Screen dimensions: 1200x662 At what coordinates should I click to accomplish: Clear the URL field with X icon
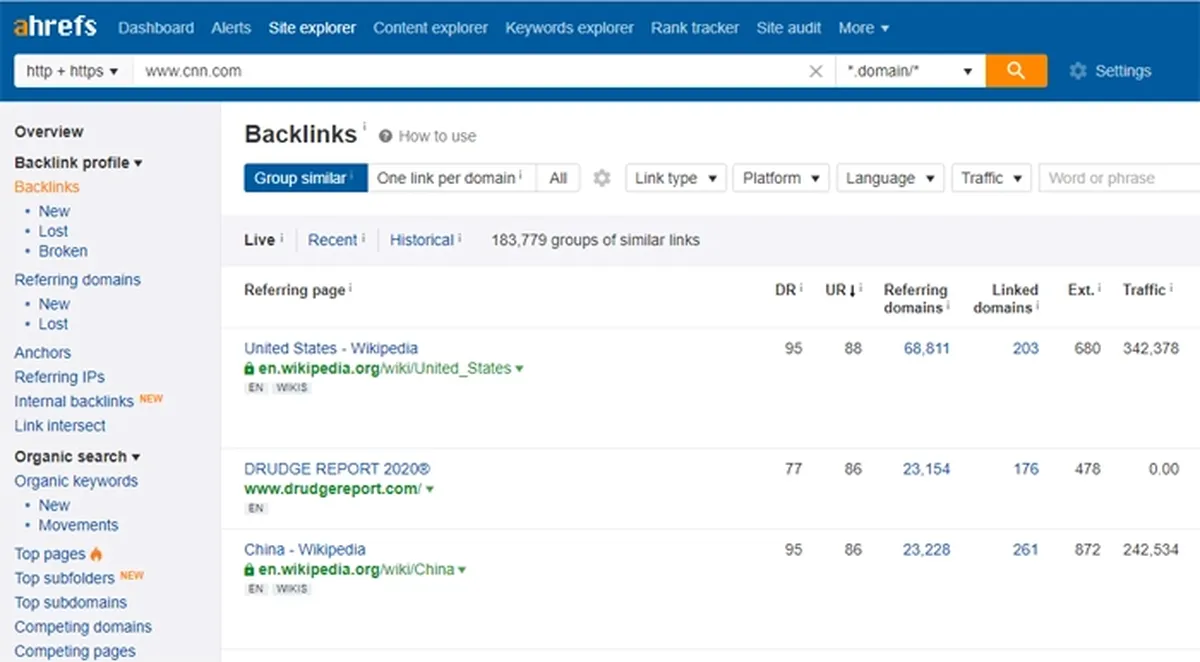(816, 71)
